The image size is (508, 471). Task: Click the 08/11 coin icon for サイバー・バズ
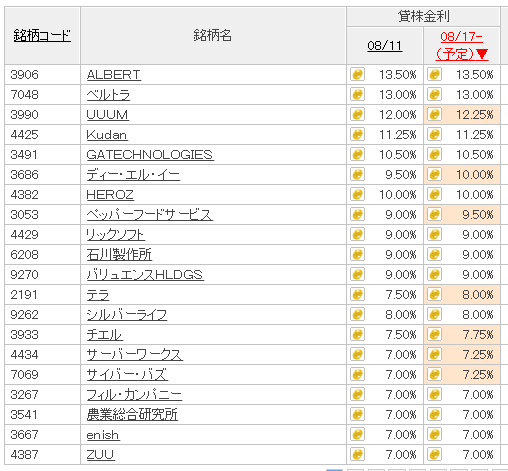tap(357, 374)
